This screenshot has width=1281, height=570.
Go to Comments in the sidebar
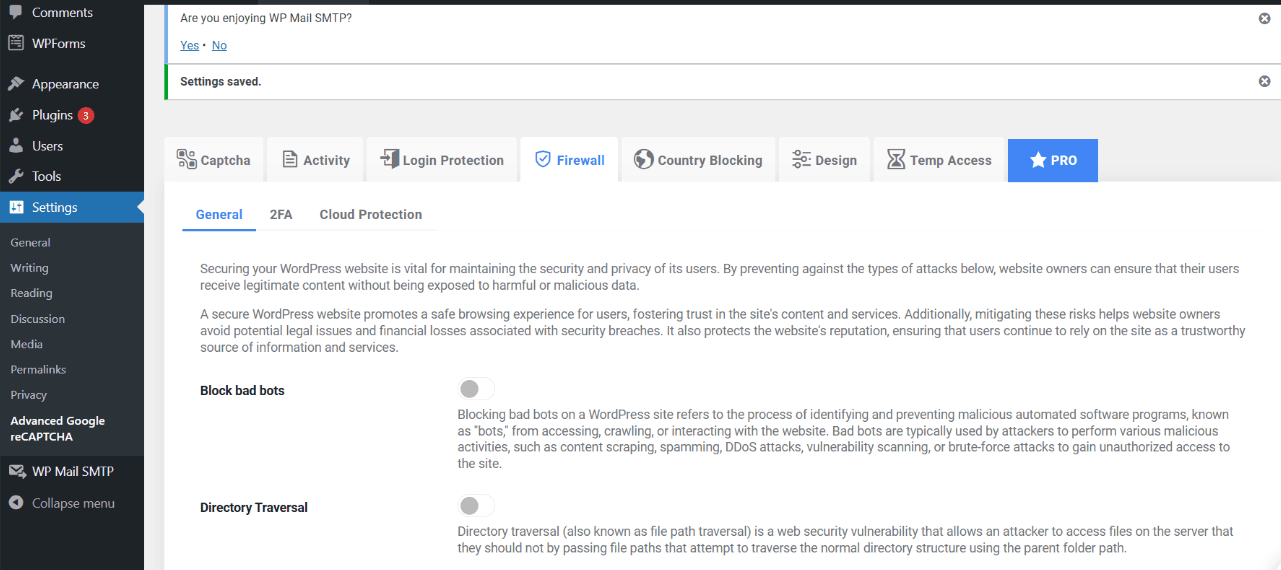coord(62,13)
